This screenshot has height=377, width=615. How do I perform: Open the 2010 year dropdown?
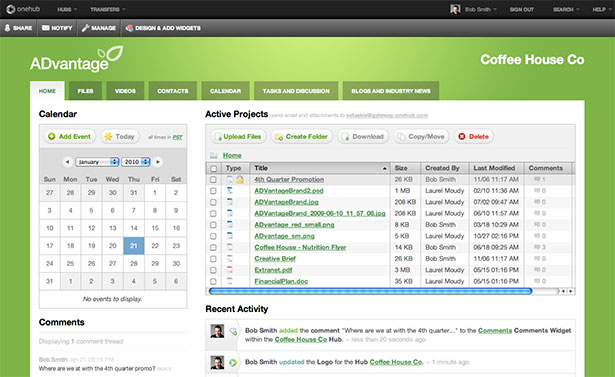(x=136, y=162)
